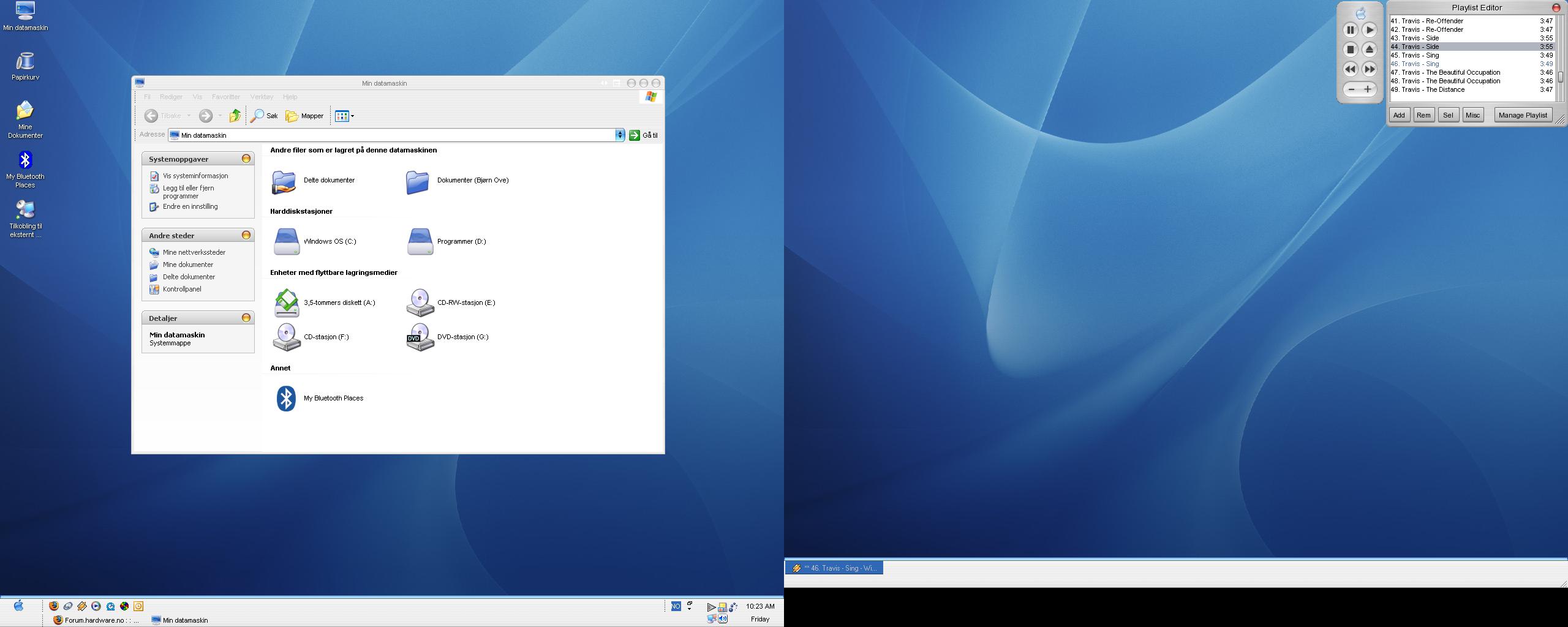Select the 3,5-tommers diskett (A:) drive

[325, 302]
